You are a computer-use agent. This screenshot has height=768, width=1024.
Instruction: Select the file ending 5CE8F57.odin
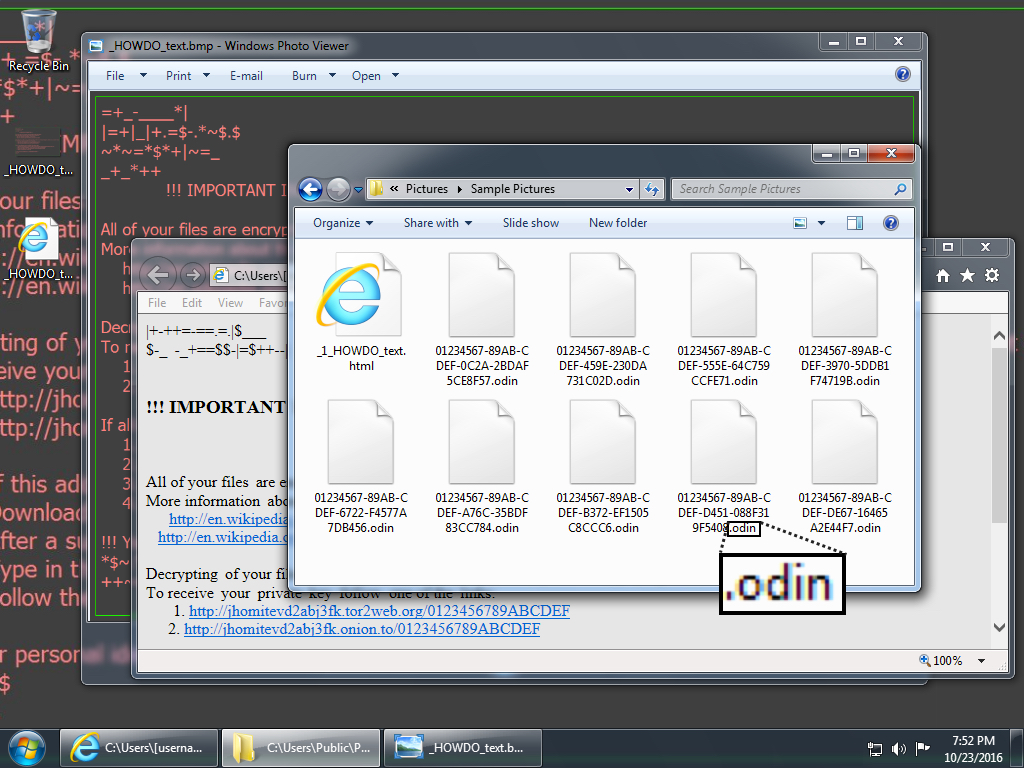(482, 320)
